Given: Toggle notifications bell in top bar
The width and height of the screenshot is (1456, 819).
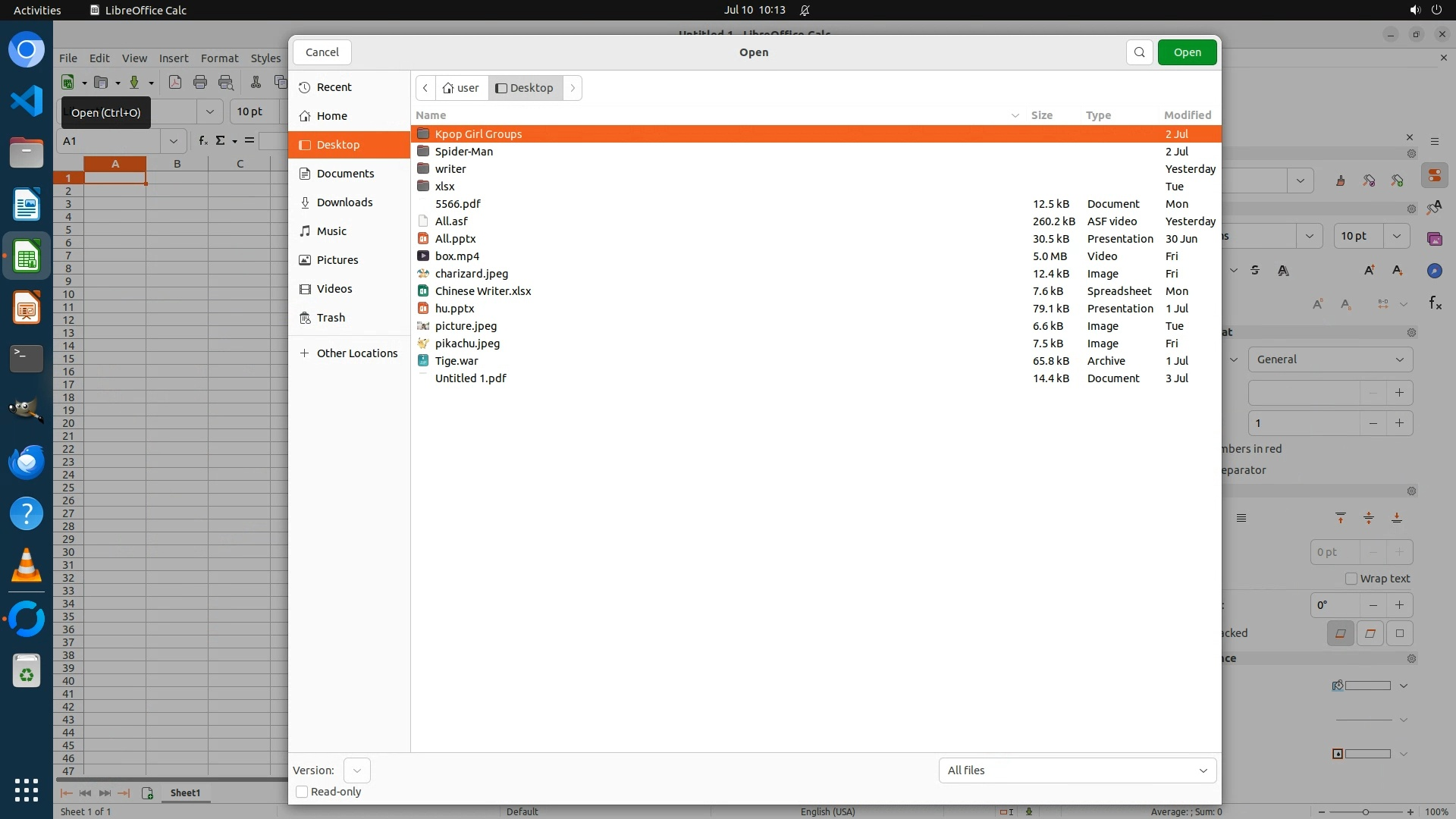Looking at the screenshot, I should click(805, 10).
